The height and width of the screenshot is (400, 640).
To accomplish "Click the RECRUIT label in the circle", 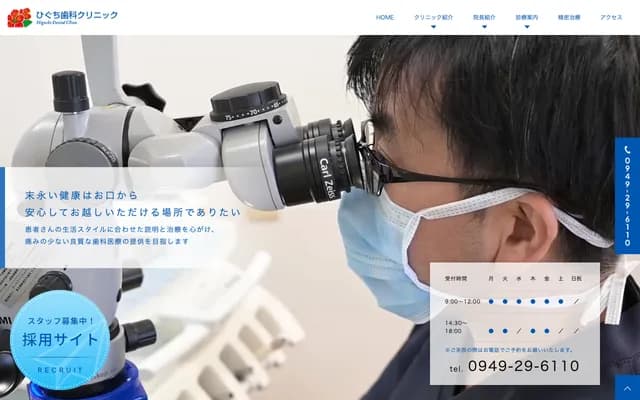I will (62, 369).
